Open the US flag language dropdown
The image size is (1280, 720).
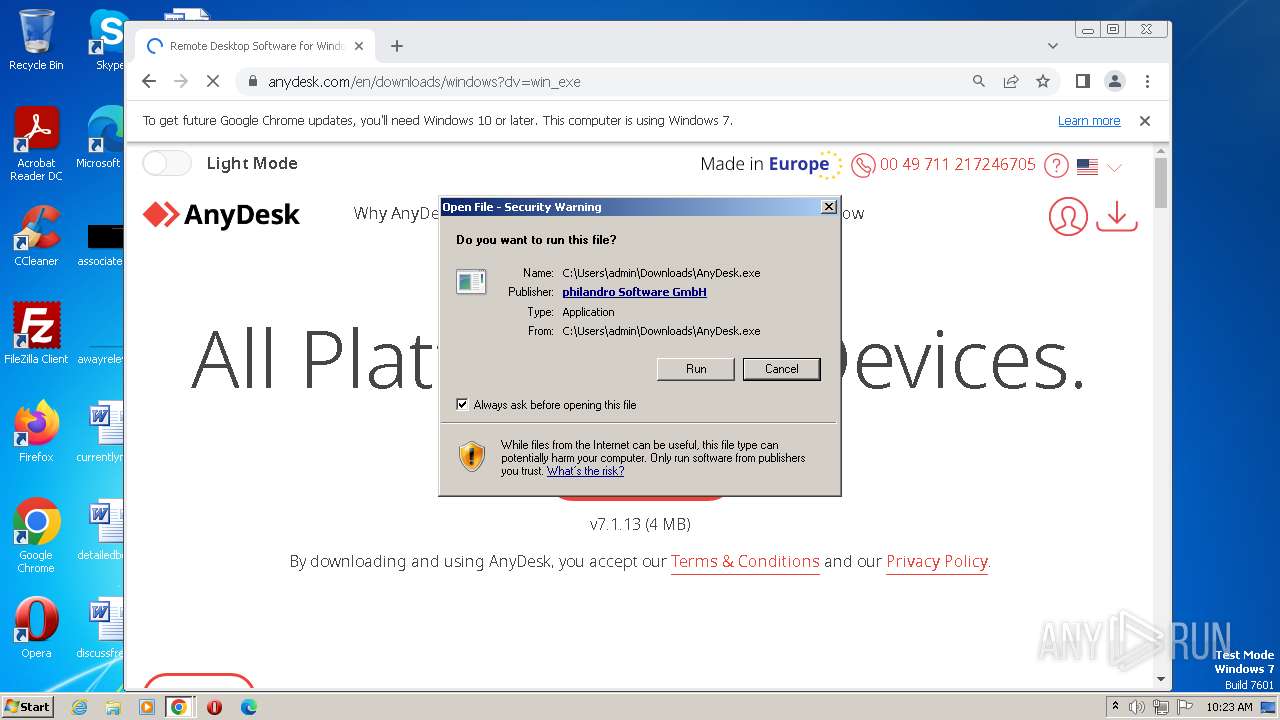(x=1099, y=167)
